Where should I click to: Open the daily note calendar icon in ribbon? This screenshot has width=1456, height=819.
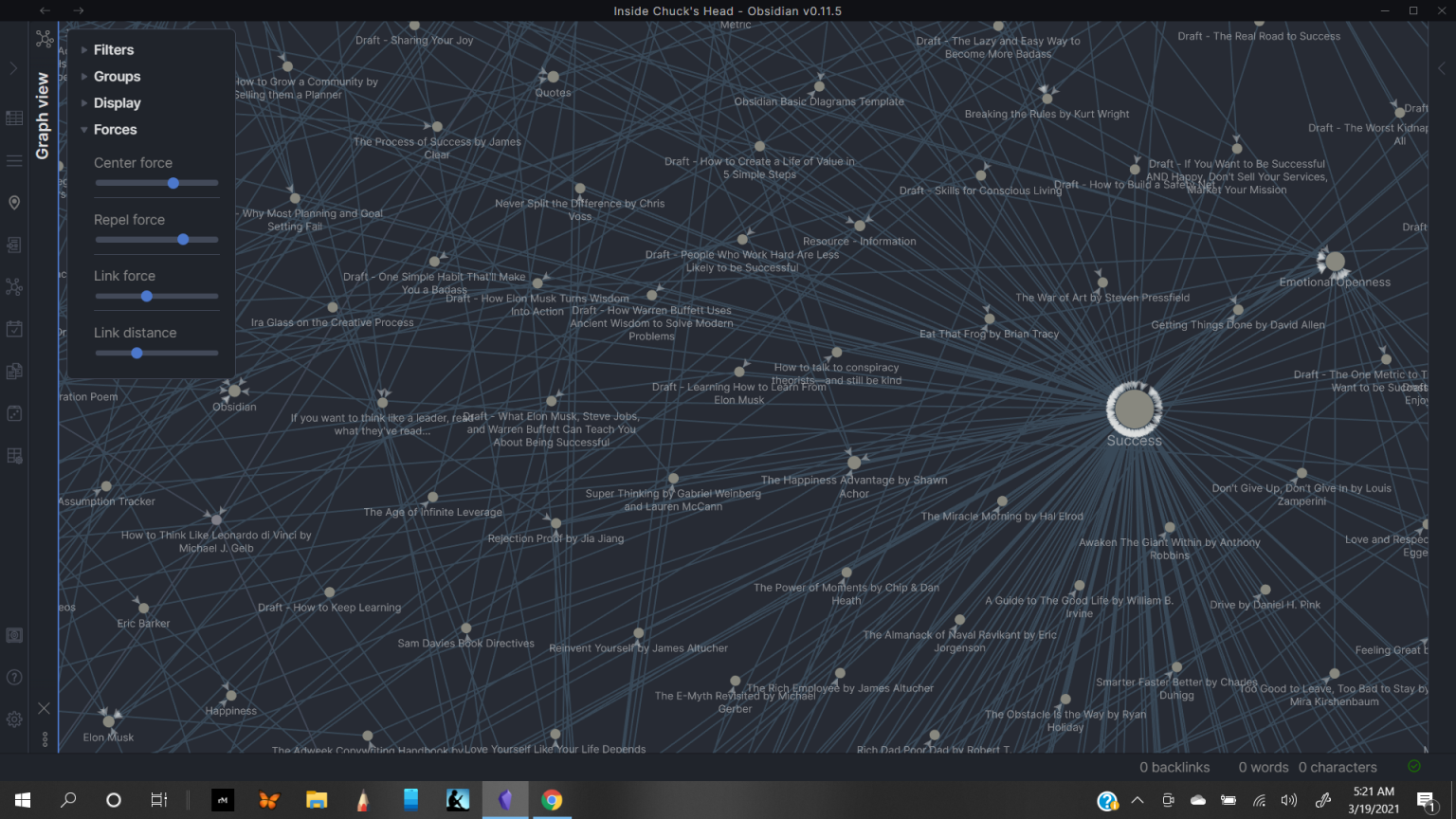click(14, 329)
